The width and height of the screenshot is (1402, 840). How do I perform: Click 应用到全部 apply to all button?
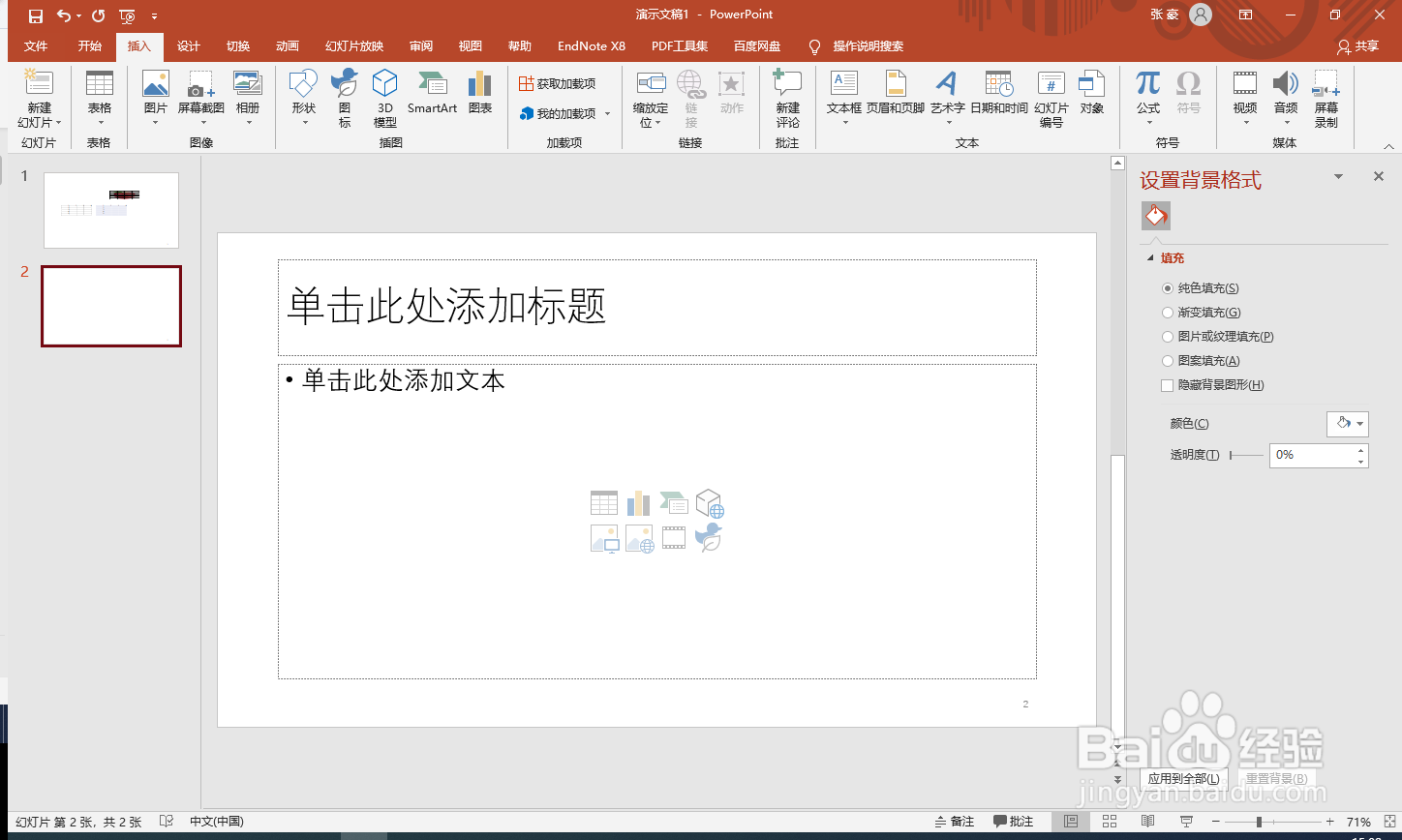tap(1183, 779)
